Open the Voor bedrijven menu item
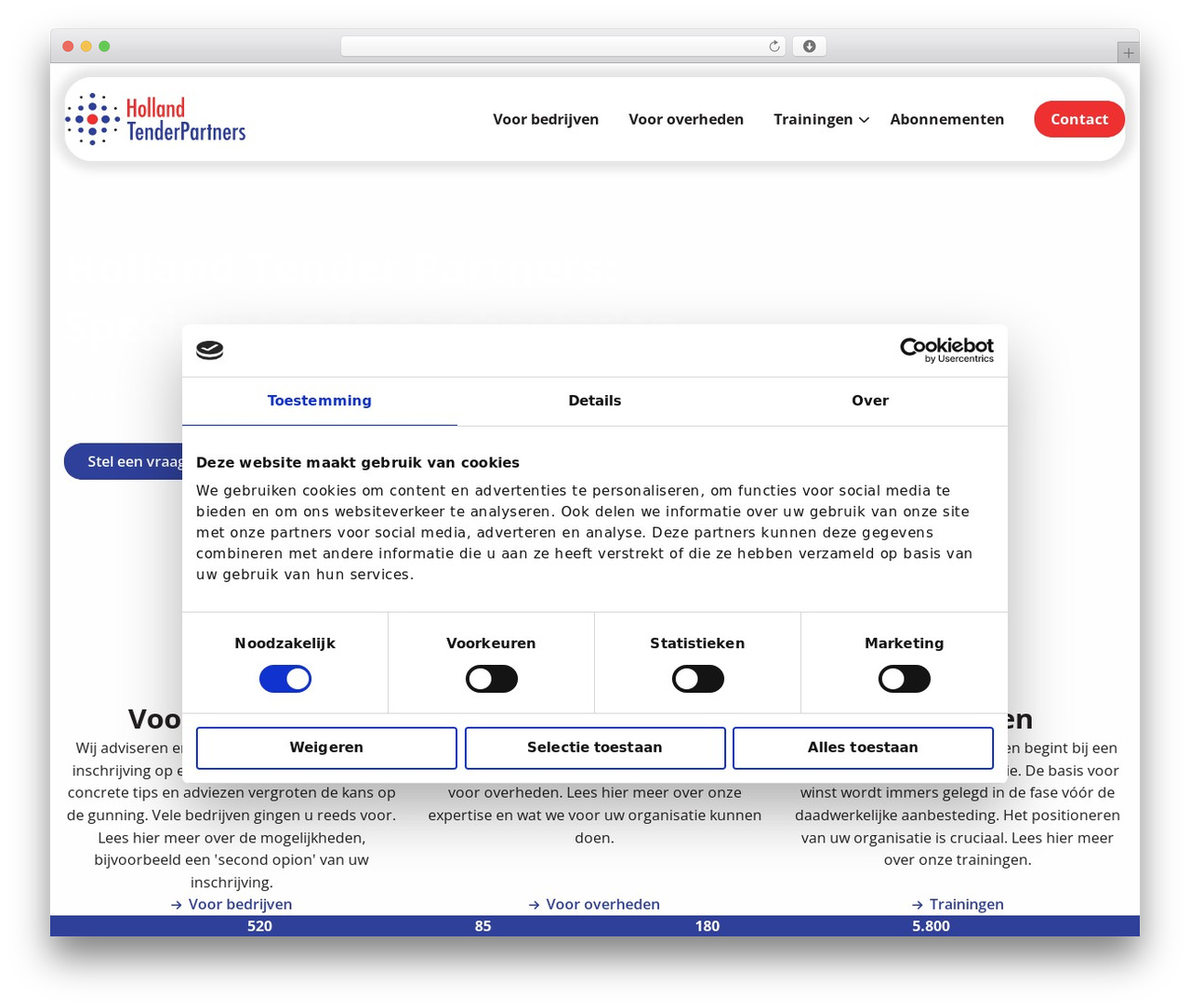Screen dimensions: 1190x1008 (546, 119)
